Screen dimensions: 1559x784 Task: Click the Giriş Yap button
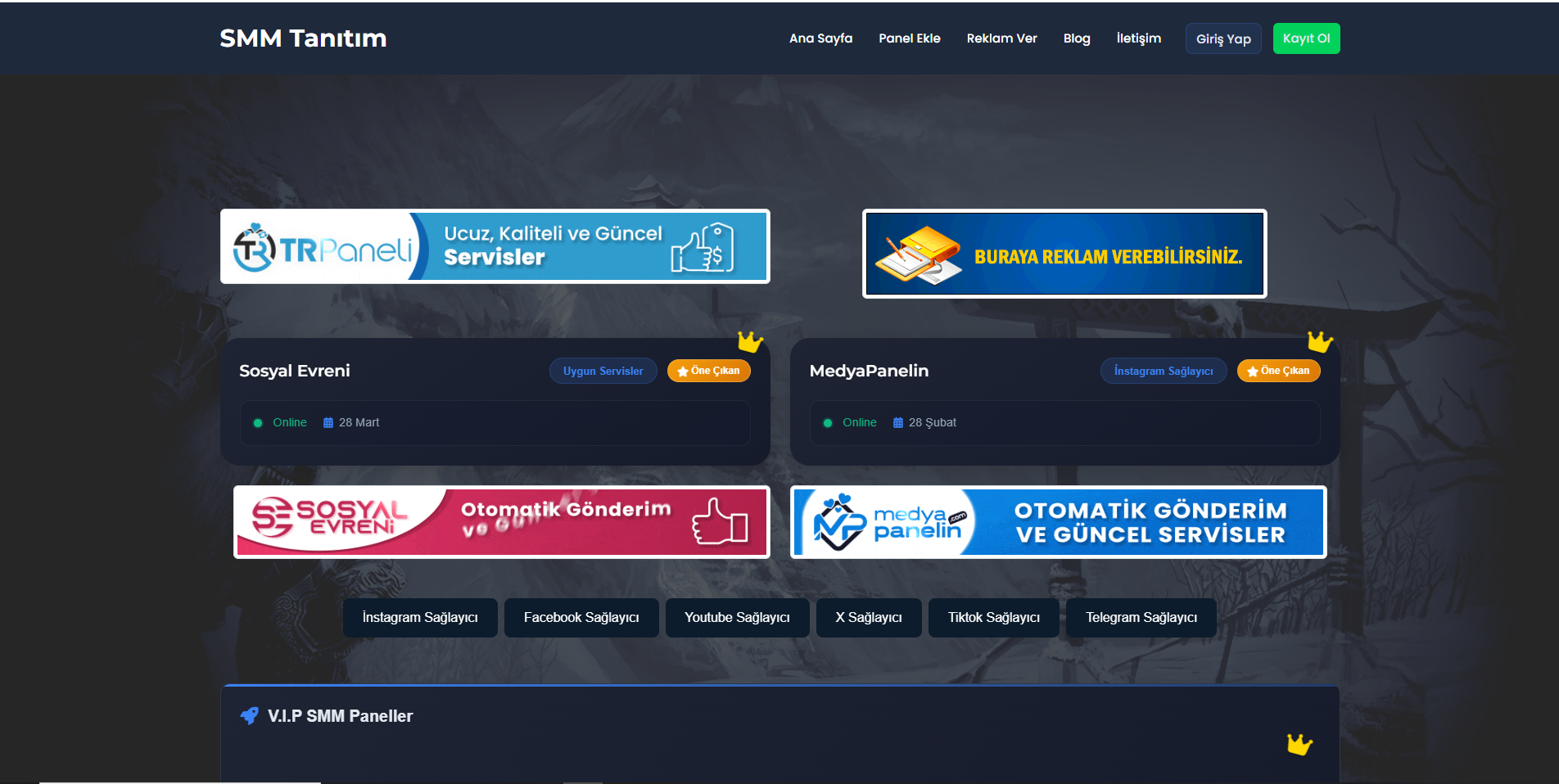[x=1223, y=38]
